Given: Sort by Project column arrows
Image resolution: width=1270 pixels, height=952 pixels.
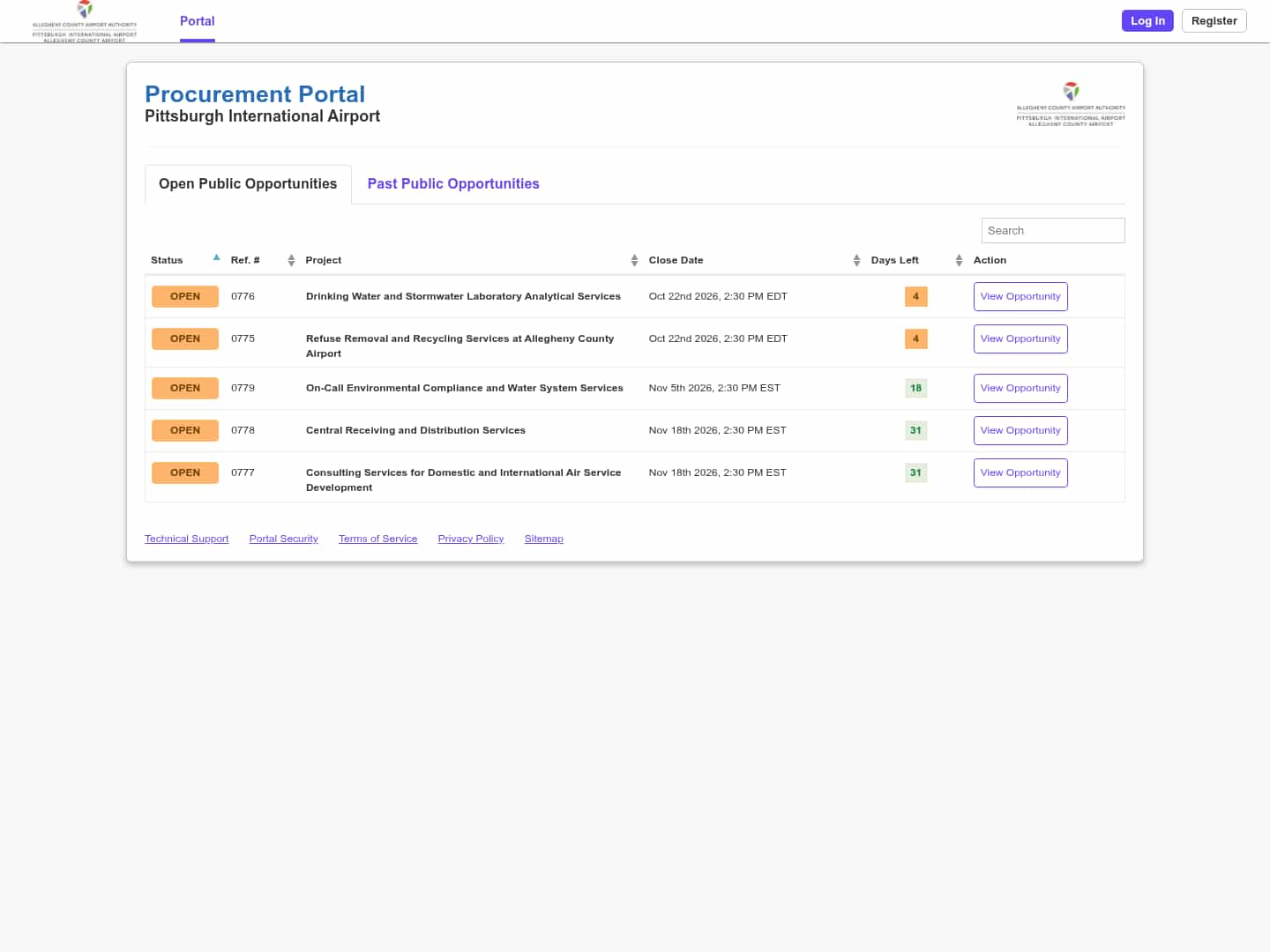Looking at the screenshot, I should point(634,260).
